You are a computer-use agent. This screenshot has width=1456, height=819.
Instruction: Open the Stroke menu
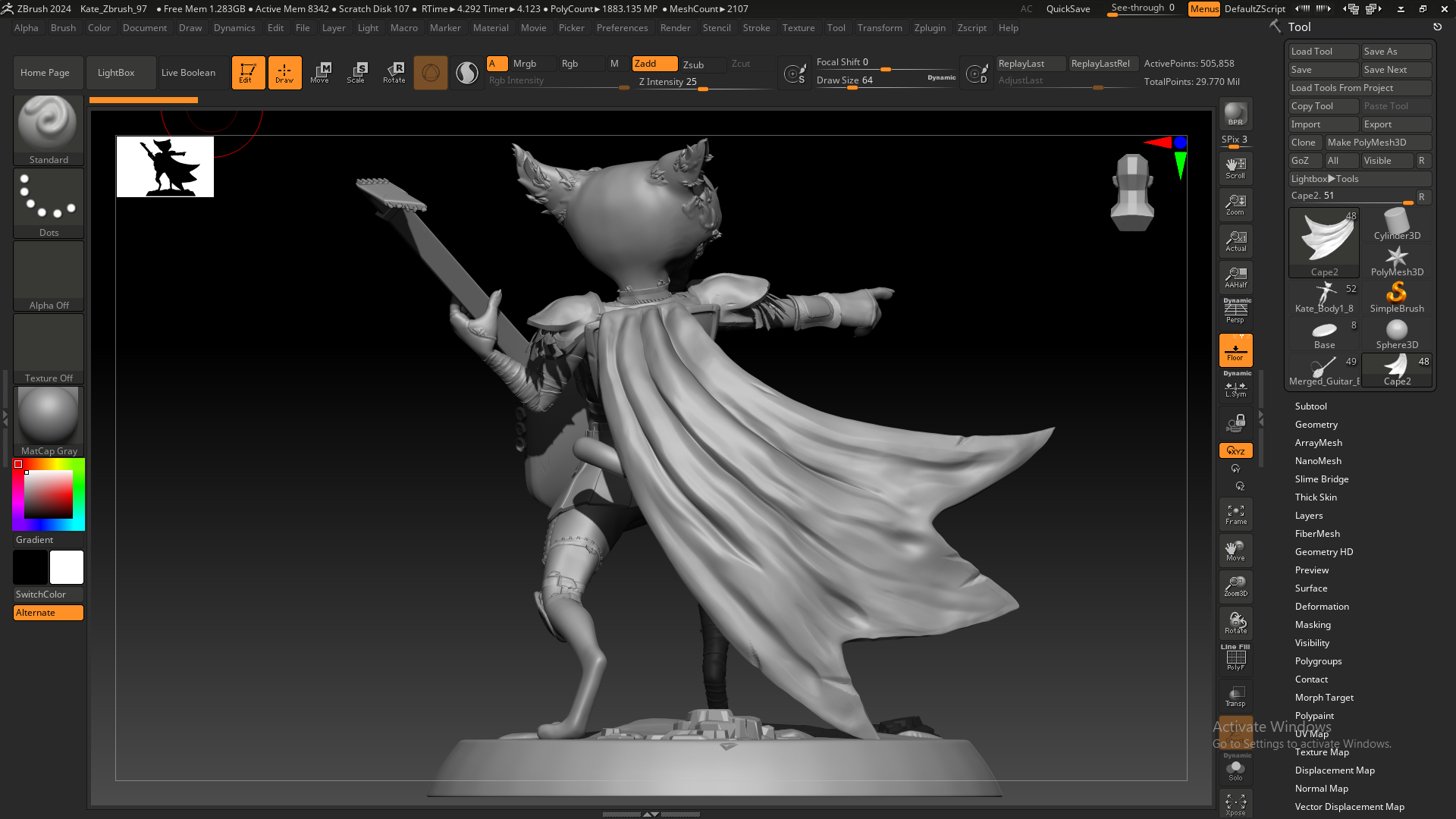756,28
